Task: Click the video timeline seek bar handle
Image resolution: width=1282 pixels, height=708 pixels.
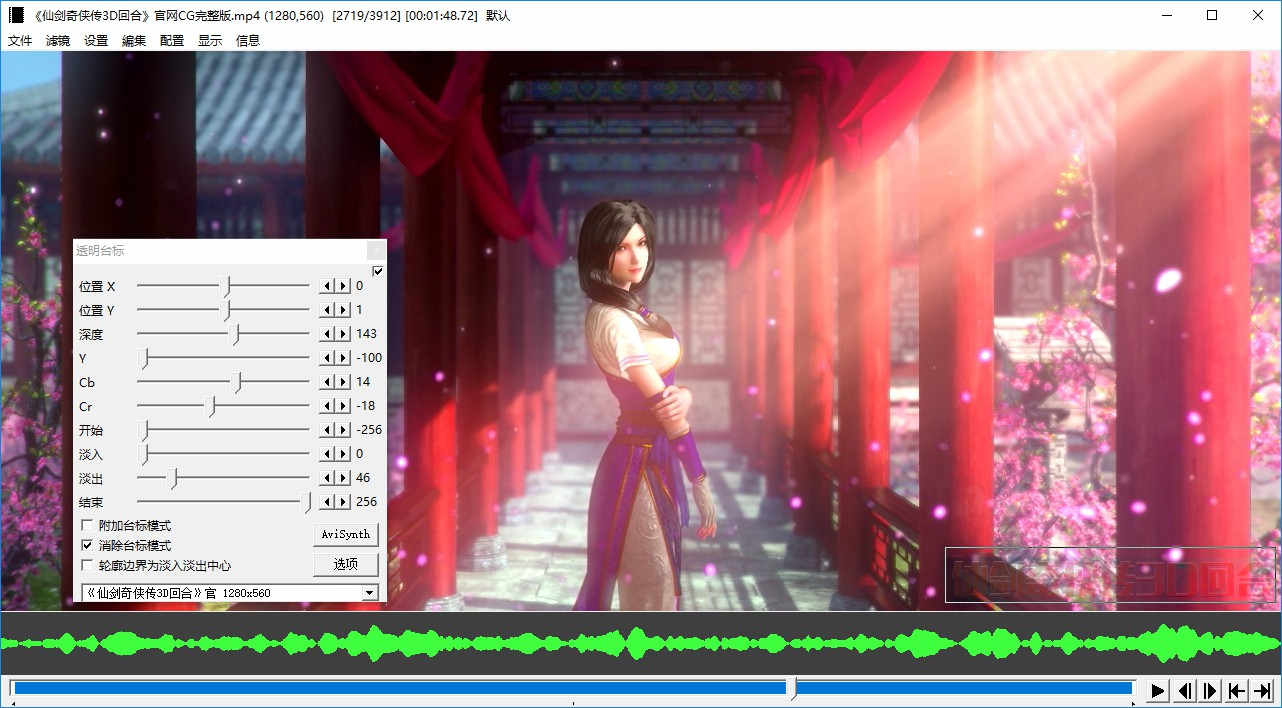Action: (x=794, y=688)
